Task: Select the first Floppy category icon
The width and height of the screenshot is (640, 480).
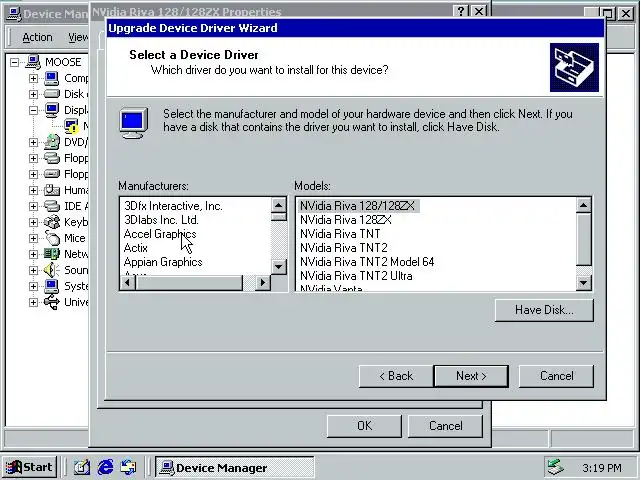Action: (x=51, y=158)
